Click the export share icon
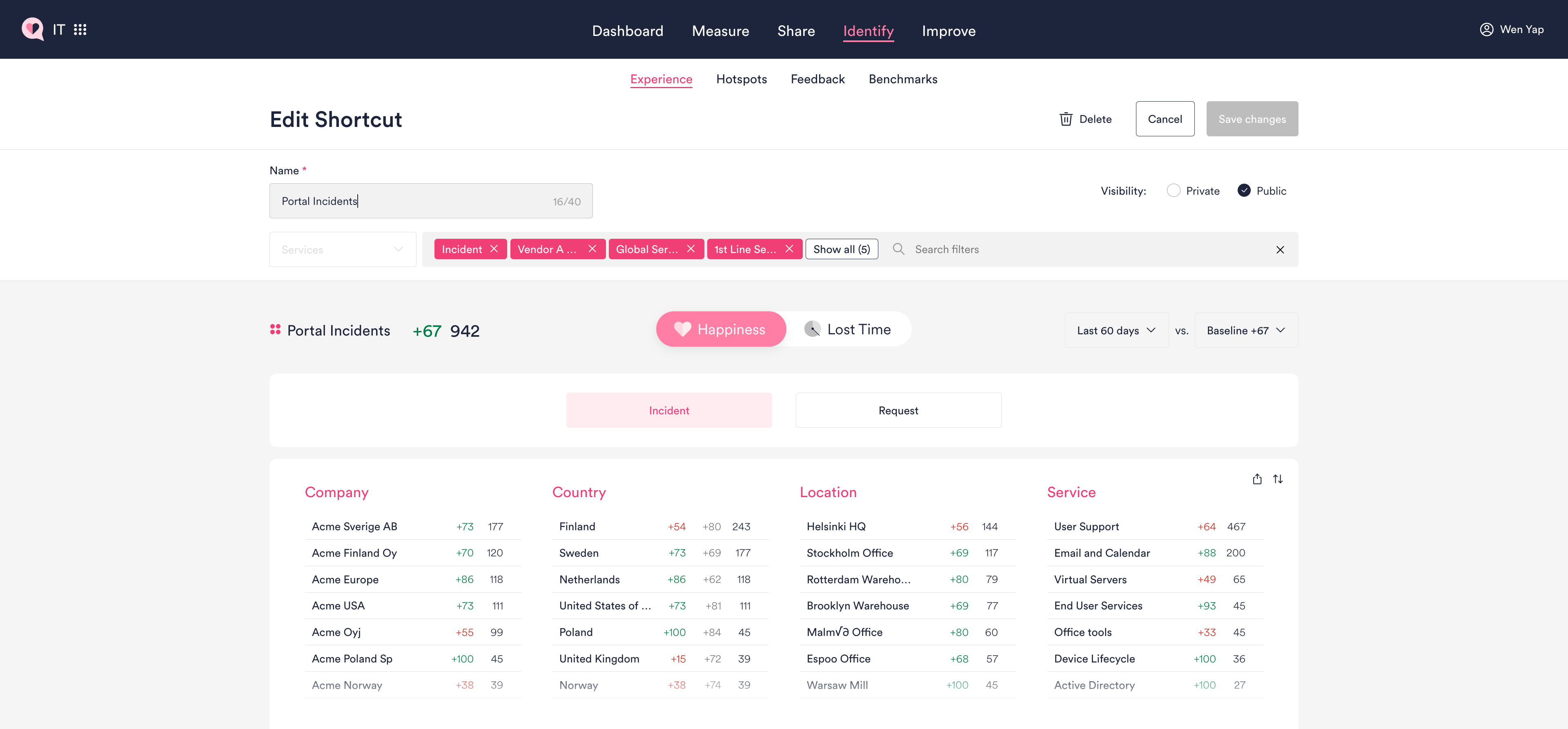The width and height of the screenshot is (1568, 729). (1257, 479)
